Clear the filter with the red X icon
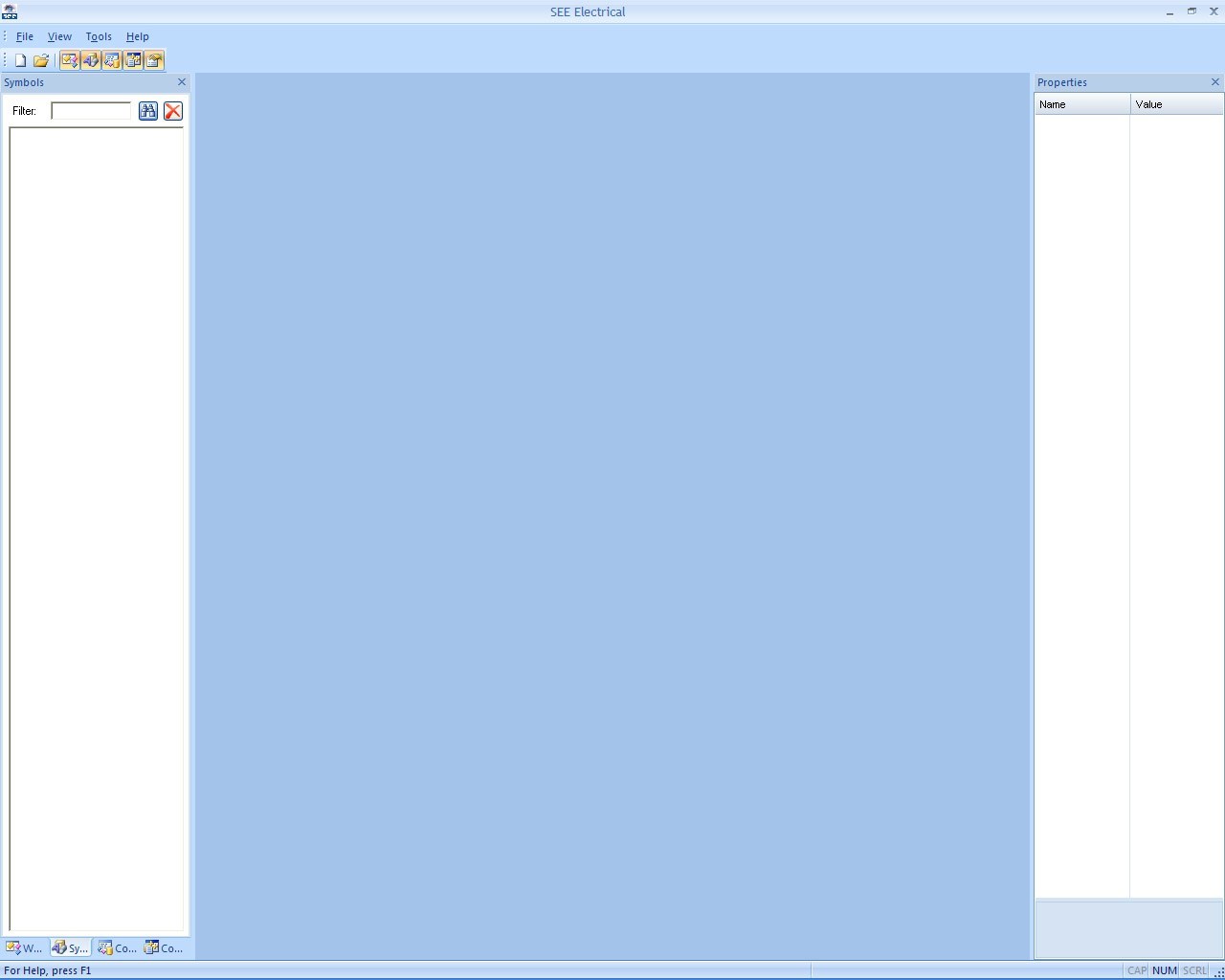This screenshot has height=980, width=1225. click(x=173, y=111)
